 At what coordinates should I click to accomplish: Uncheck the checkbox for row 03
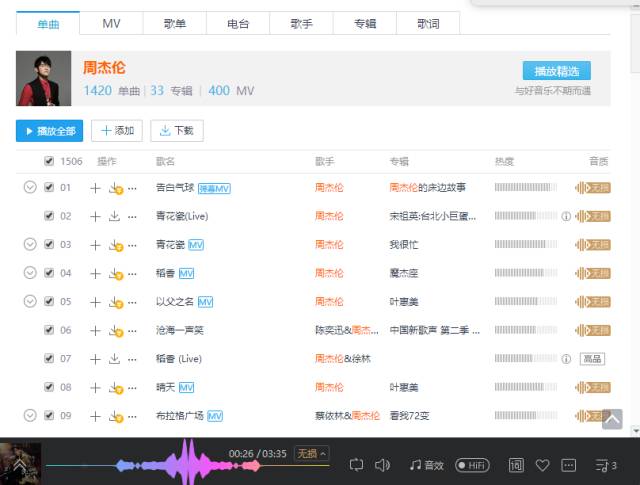point(49,244)
